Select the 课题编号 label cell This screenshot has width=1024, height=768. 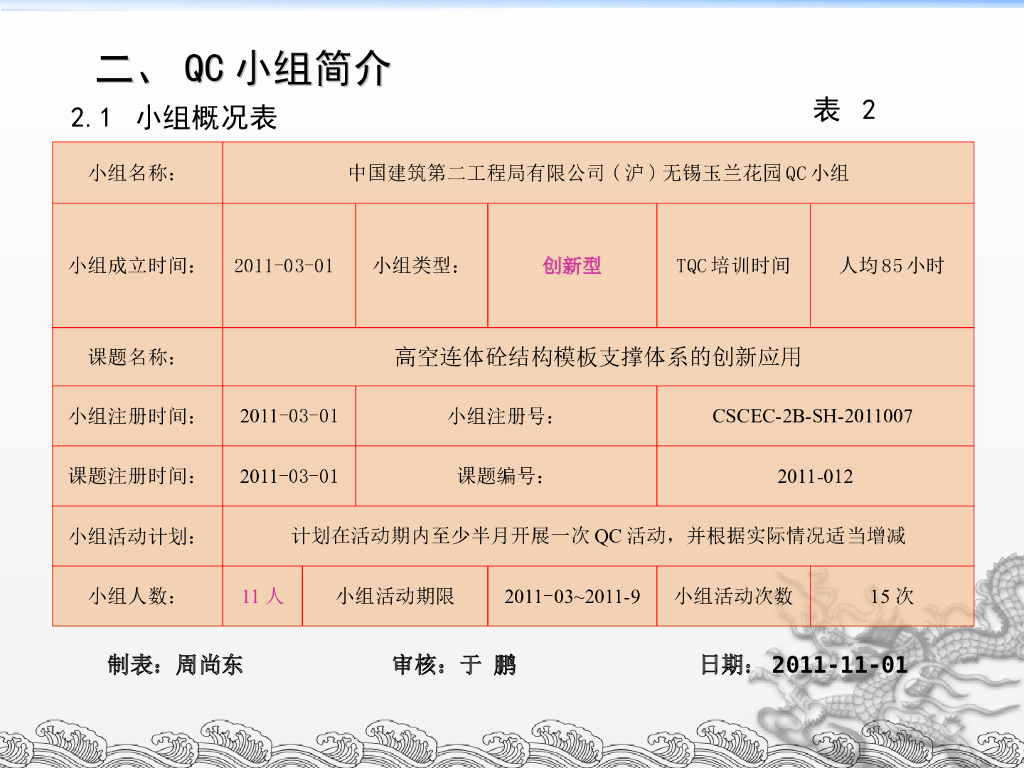click(506, 476)
